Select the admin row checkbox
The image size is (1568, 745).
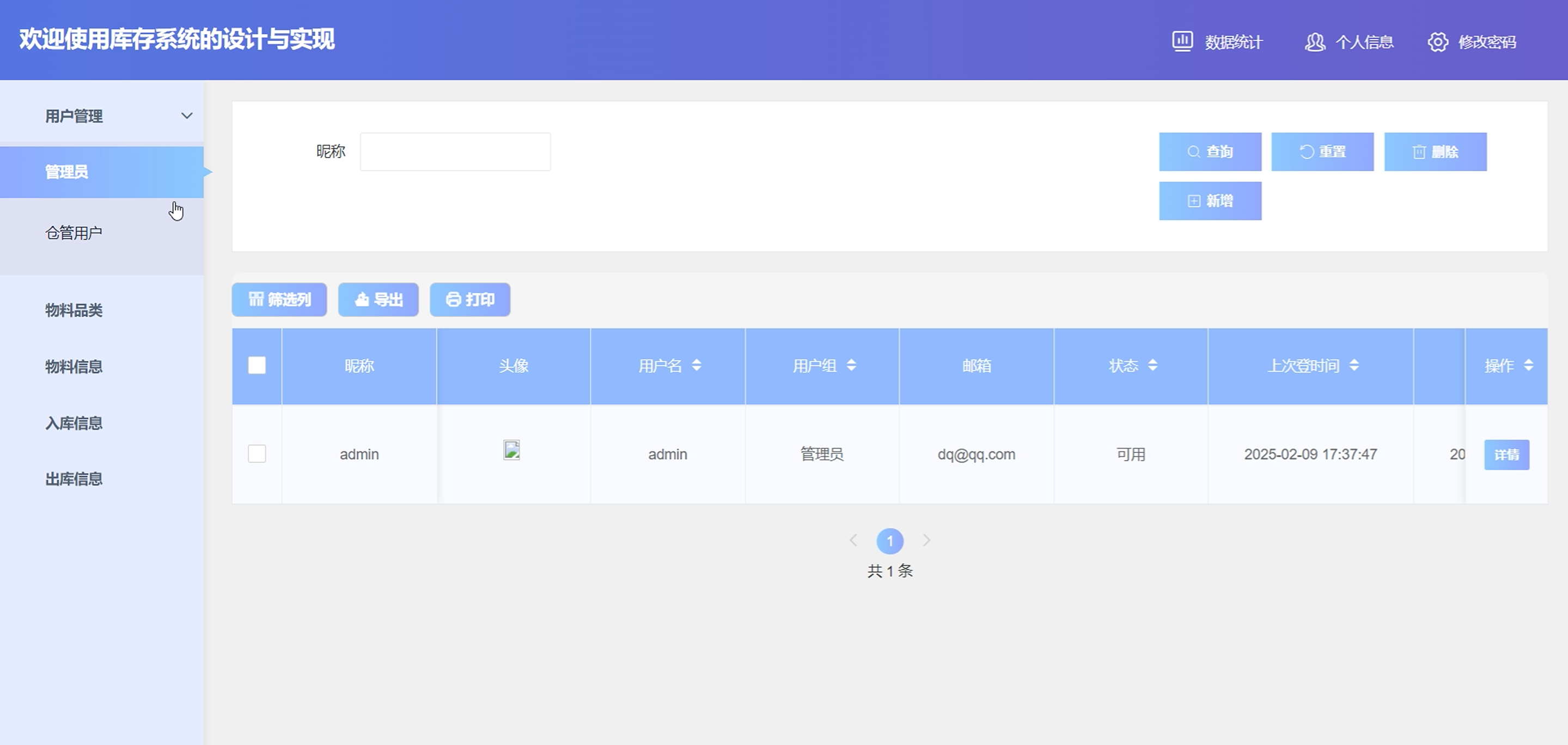(257, 454)
